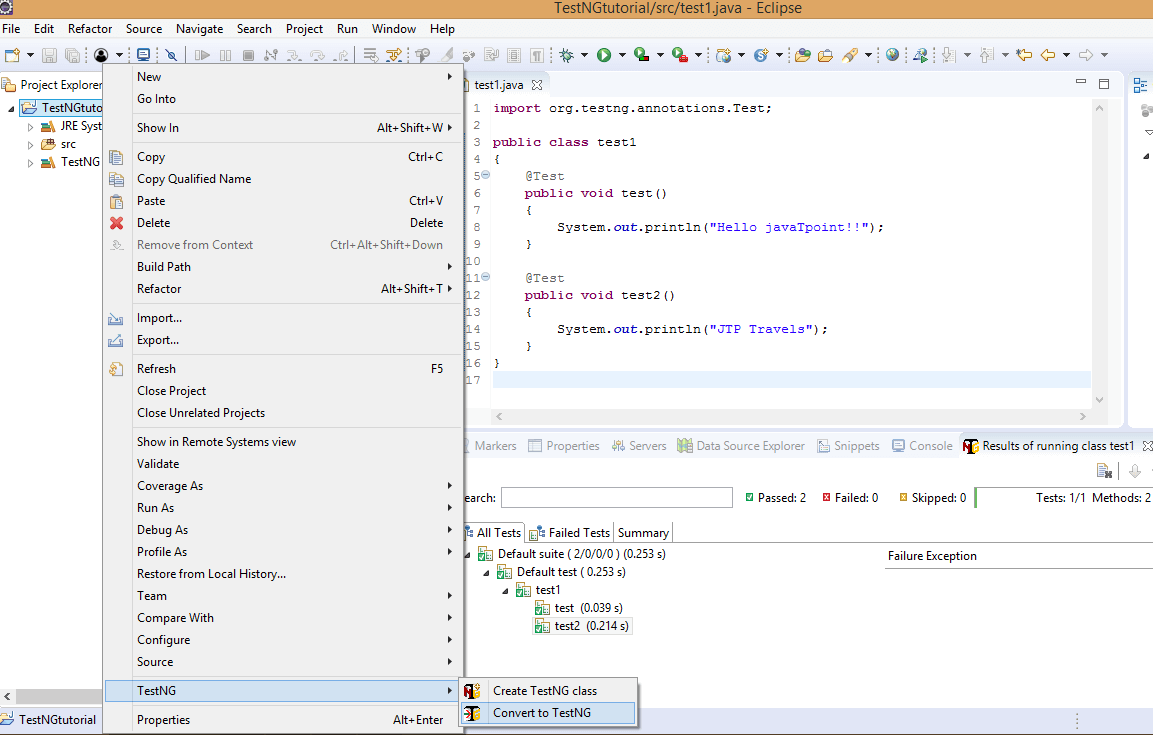Open the Window menu
The image size is (1153, 735).
pos(393,29)
